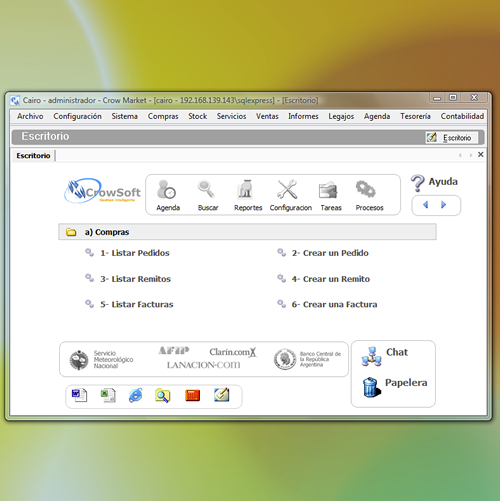
Task: Open the Compras menu
Action: [163, 116]
